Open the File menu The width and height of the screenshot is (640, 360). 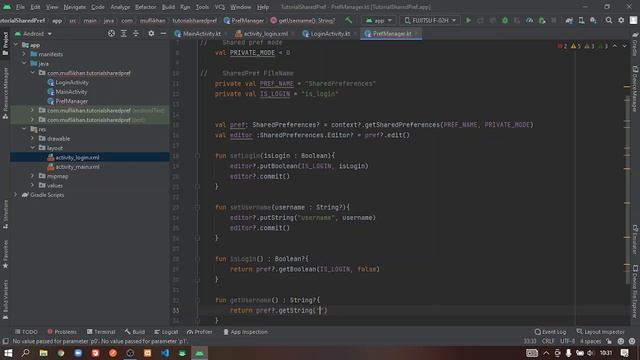(20, 7)
